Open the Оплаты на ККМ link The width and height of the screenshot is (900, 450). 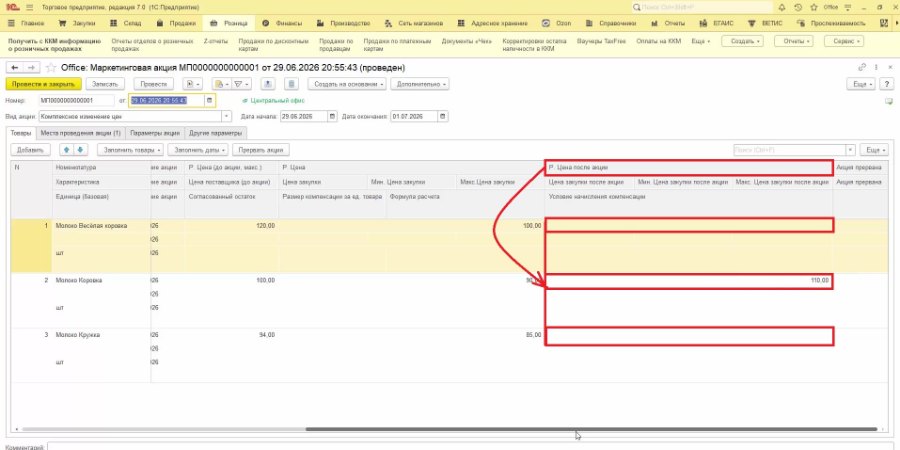tap(658, 41)
